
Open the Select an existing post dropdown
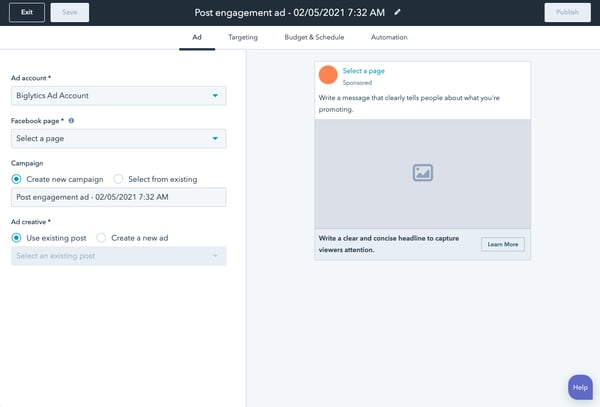click(118, 256)
